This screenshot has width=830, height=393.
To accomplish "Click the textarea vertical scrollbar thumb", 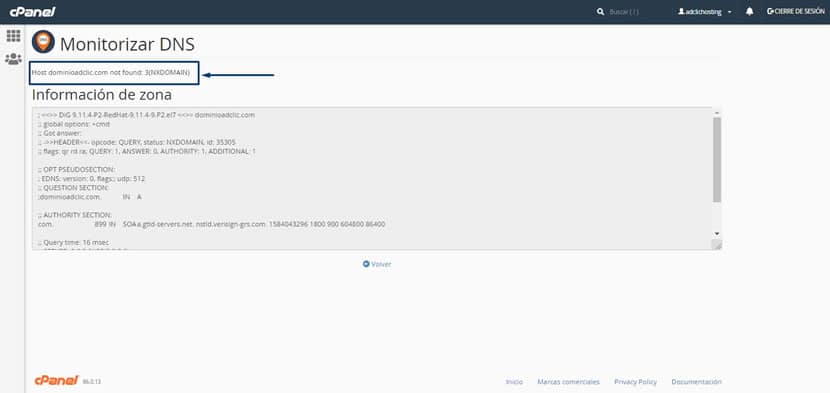I will (717, 159).
